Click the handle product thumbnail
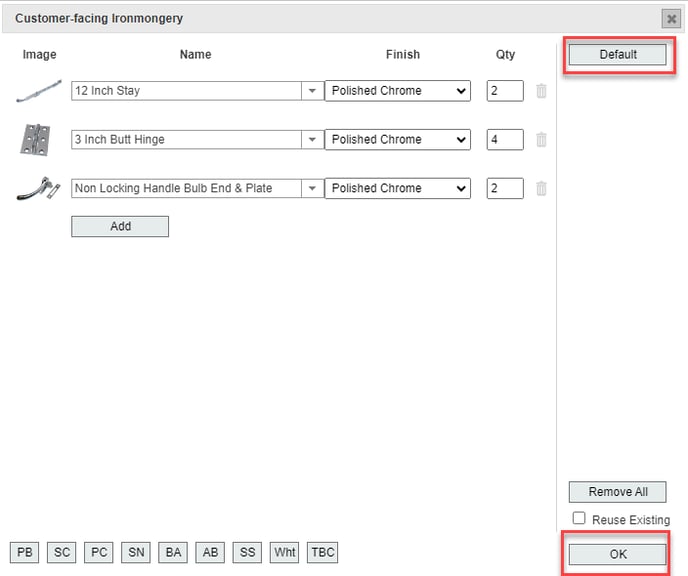Viewport: 688px width, 576px height. pyautogui.click(x=39, y=189)
